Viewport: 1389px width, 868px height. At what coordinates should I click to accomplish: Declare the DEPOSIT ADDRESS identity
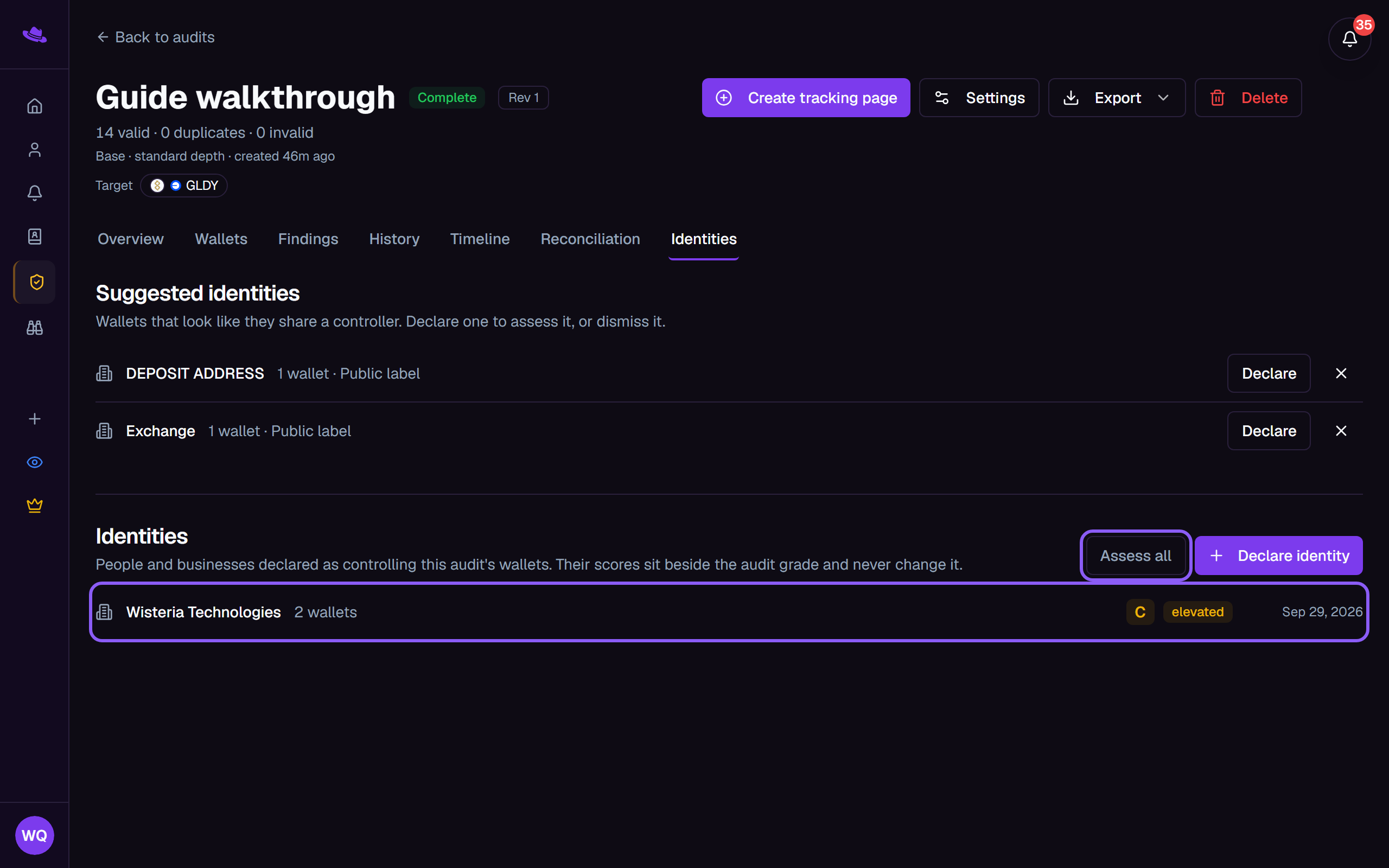click(1269, 373)
